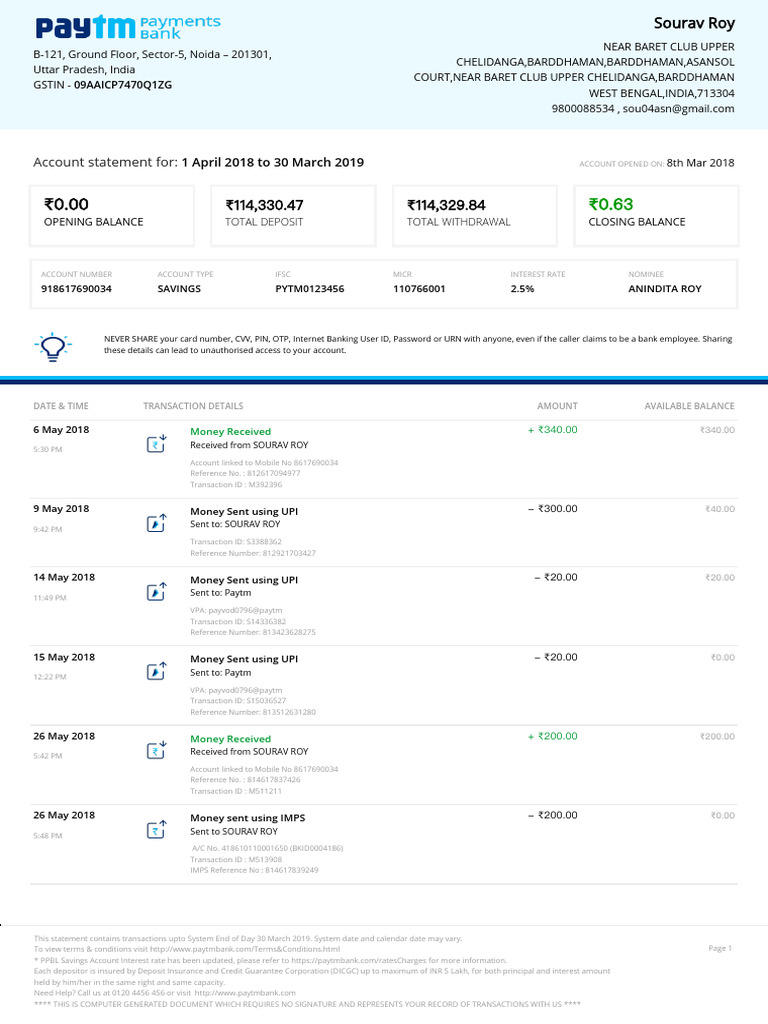This screenshot has width=768, height=1024.
Task: Select the ₹340.00 available balance
Action: (x=717, y=430)
